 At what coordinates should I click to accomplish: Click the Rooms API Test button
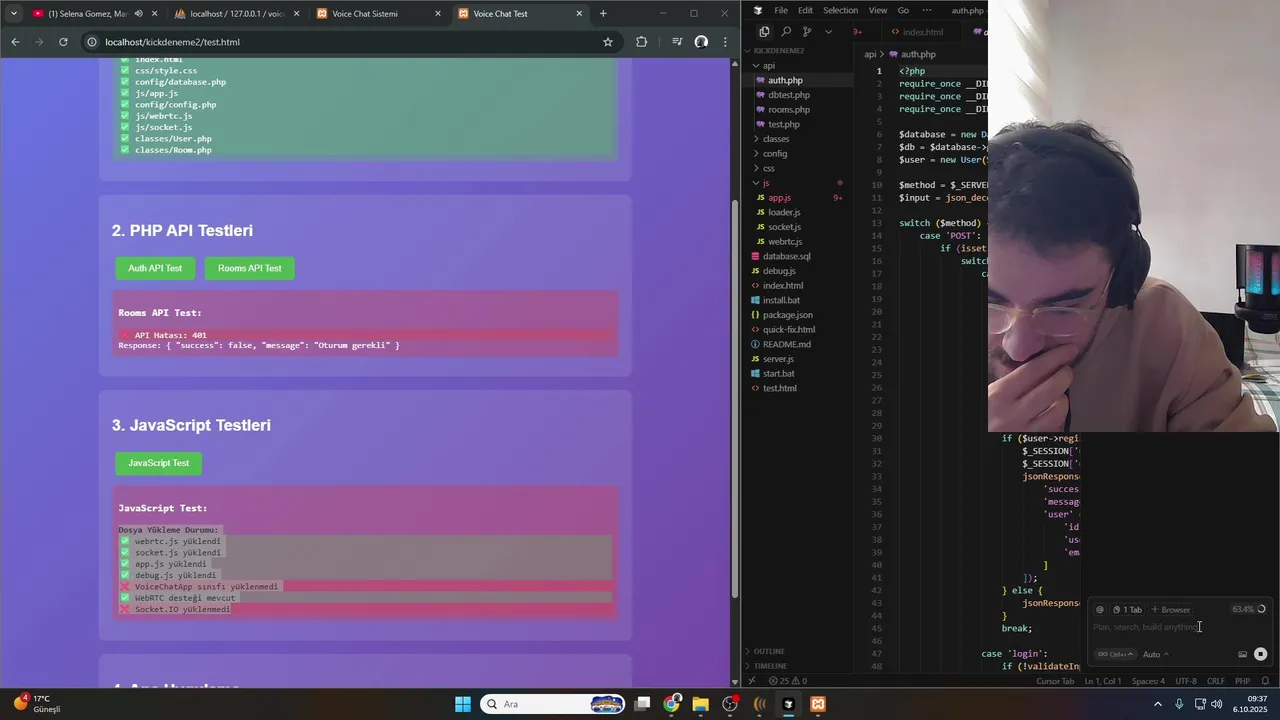[250, 268]
